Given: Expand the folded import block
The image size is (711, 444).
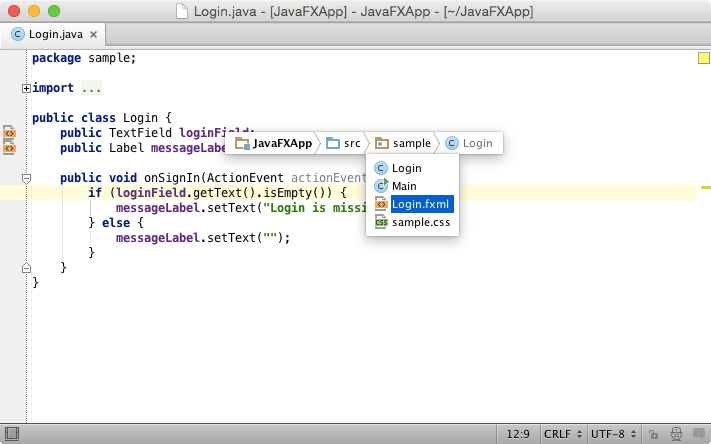Looking at the screenshot, I should click(x=26, y=88).
